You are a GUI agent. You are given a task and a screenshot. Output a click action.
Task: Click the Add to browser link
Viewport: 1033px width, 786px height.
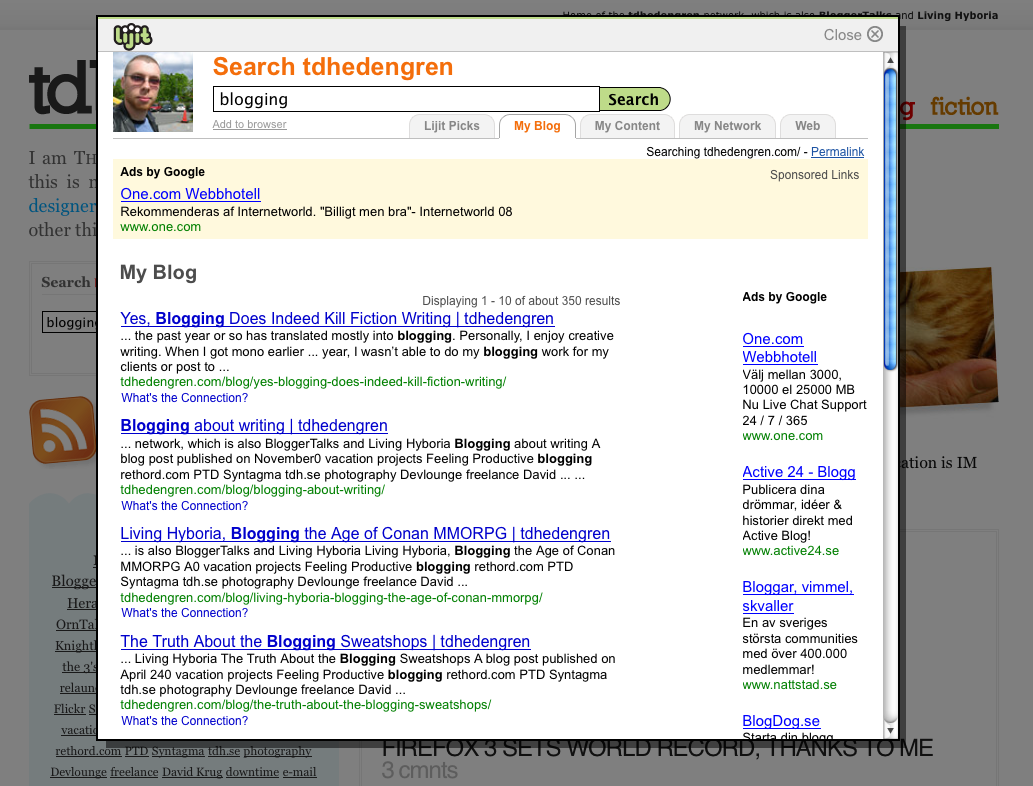click(x=249, y=124)
